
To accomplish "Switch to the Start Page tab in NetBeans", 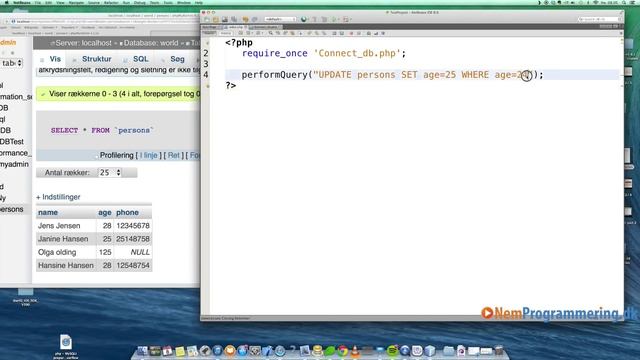I will tap(210, 27).
